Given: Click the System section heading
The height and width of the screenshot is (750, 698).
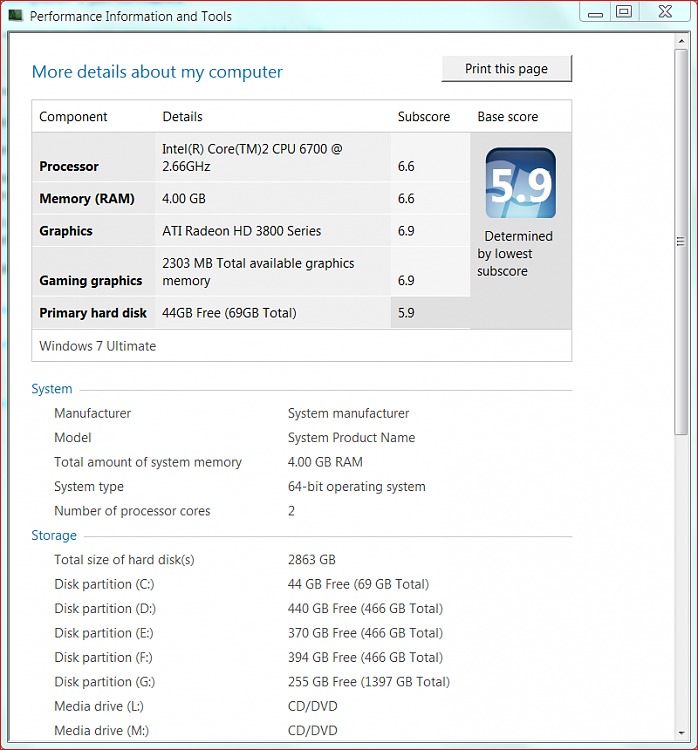Looking at the screenshot, I should coord(52,389).
